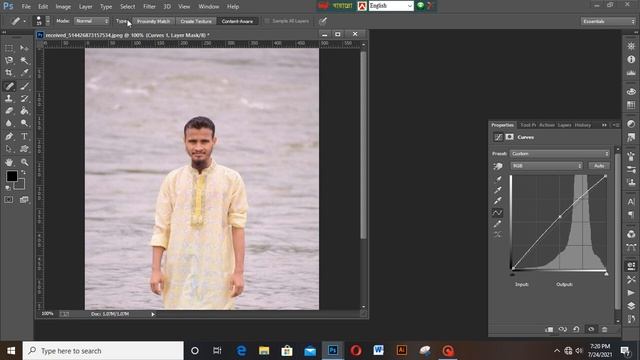Open the File menu
Image resolution: width=640 pixels, height=360 pixels.
[x=26, y=7]
